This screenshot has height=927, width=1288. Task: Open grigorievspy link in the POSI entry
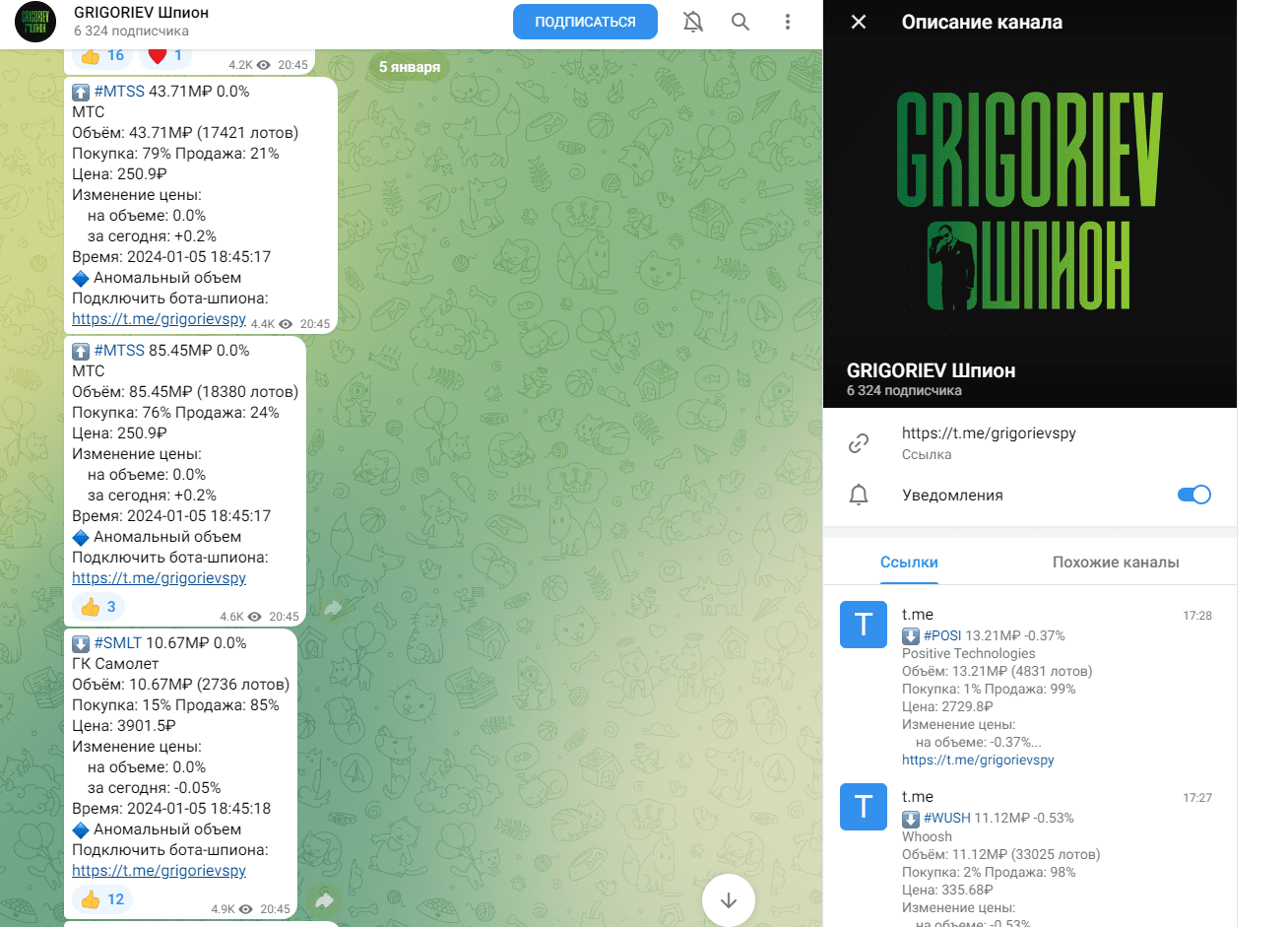[978, 760]
